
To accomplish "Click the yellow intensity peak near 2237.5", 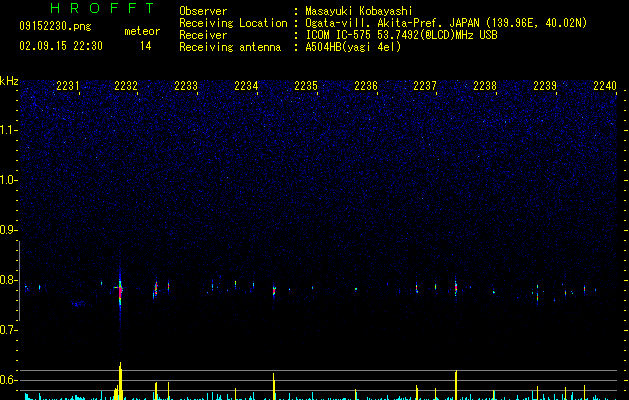I will point(456,385).
